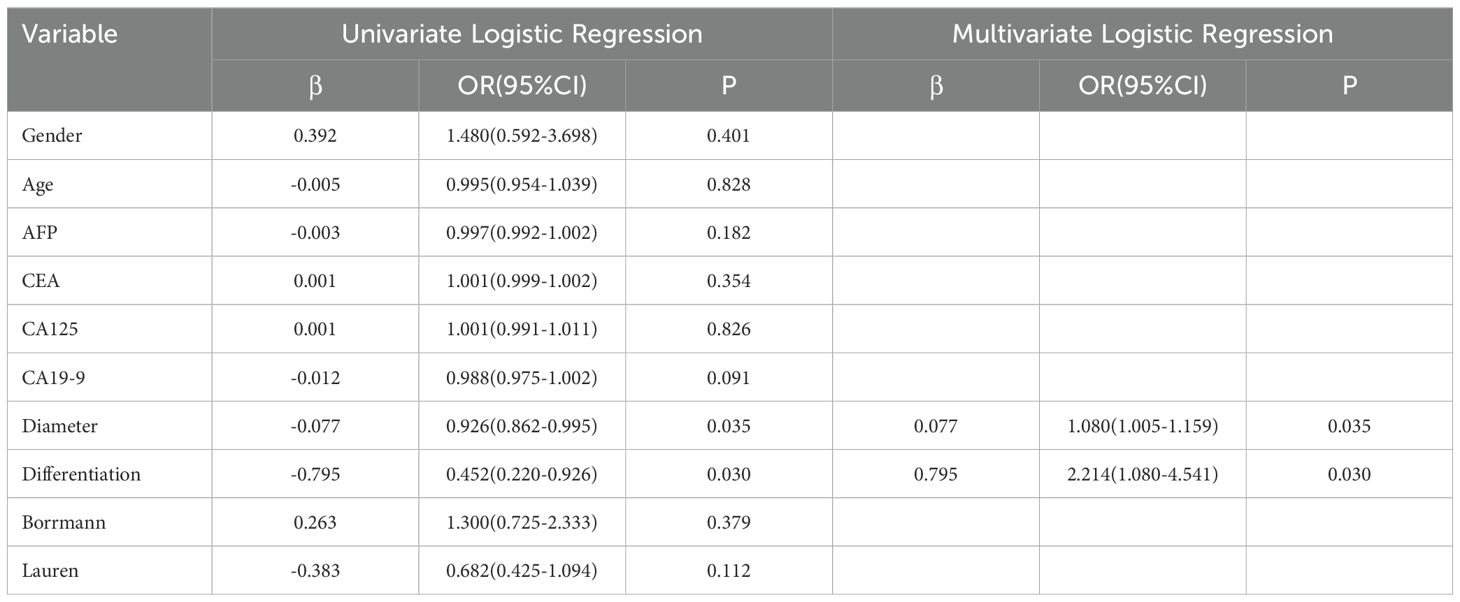Click multivariate OR cell 1.080(1.005-1.159)

1142,426
